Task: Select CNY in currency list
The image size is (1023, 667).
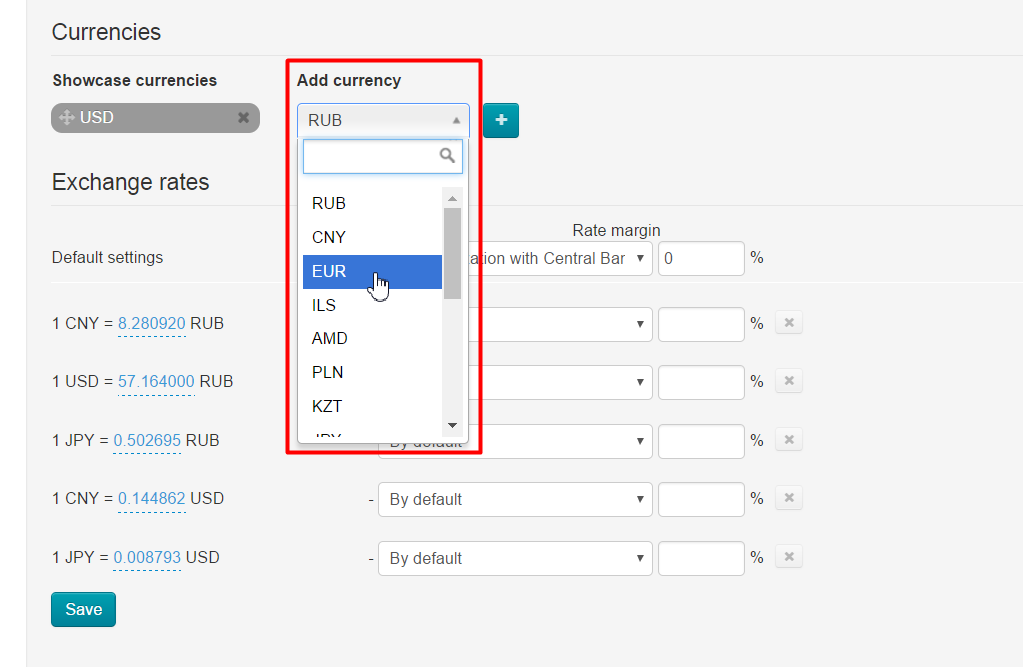Action: point(373,238)
